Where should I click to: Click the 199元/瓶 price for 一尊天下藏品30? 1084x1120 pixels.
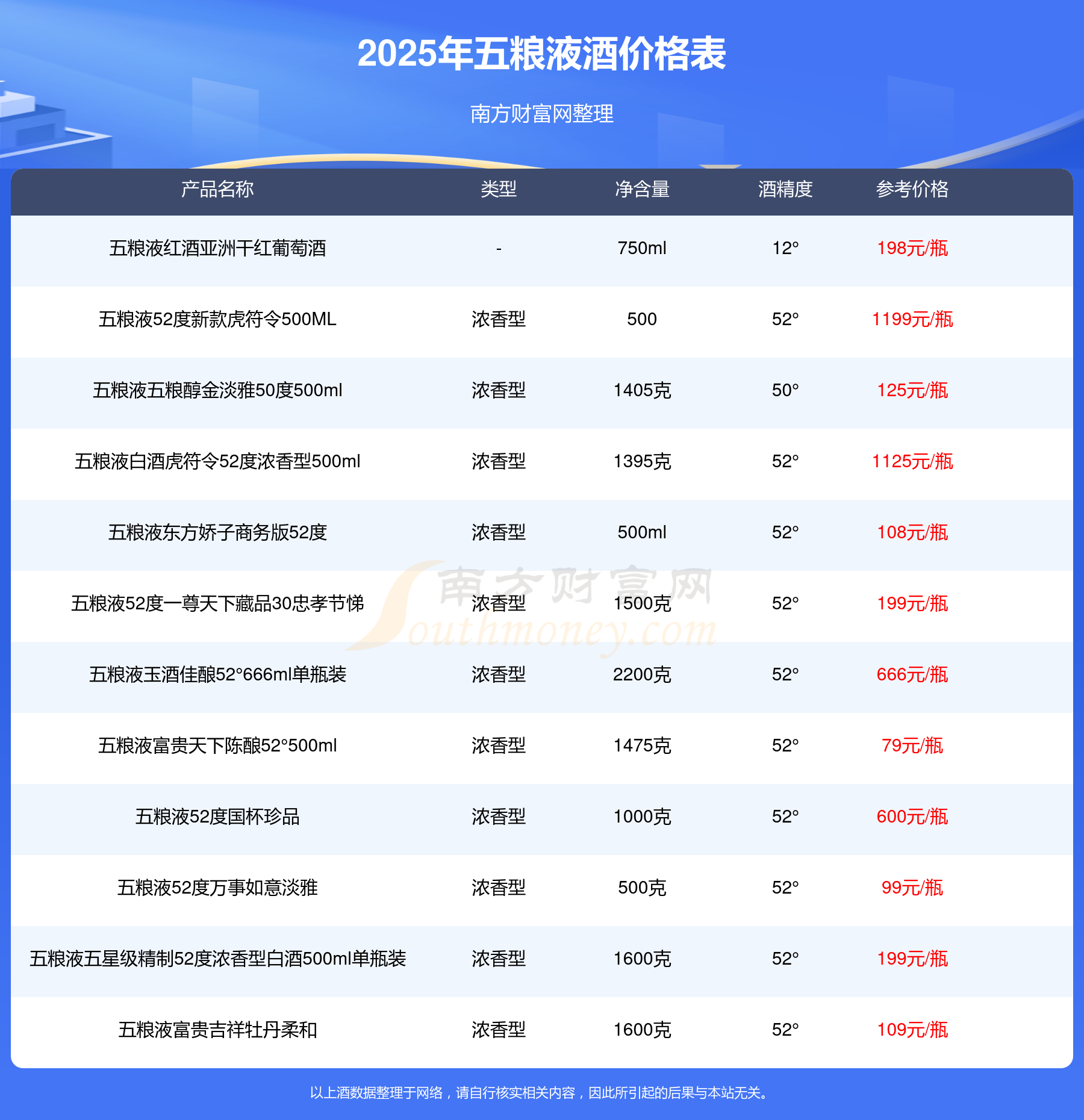point(912,603)
